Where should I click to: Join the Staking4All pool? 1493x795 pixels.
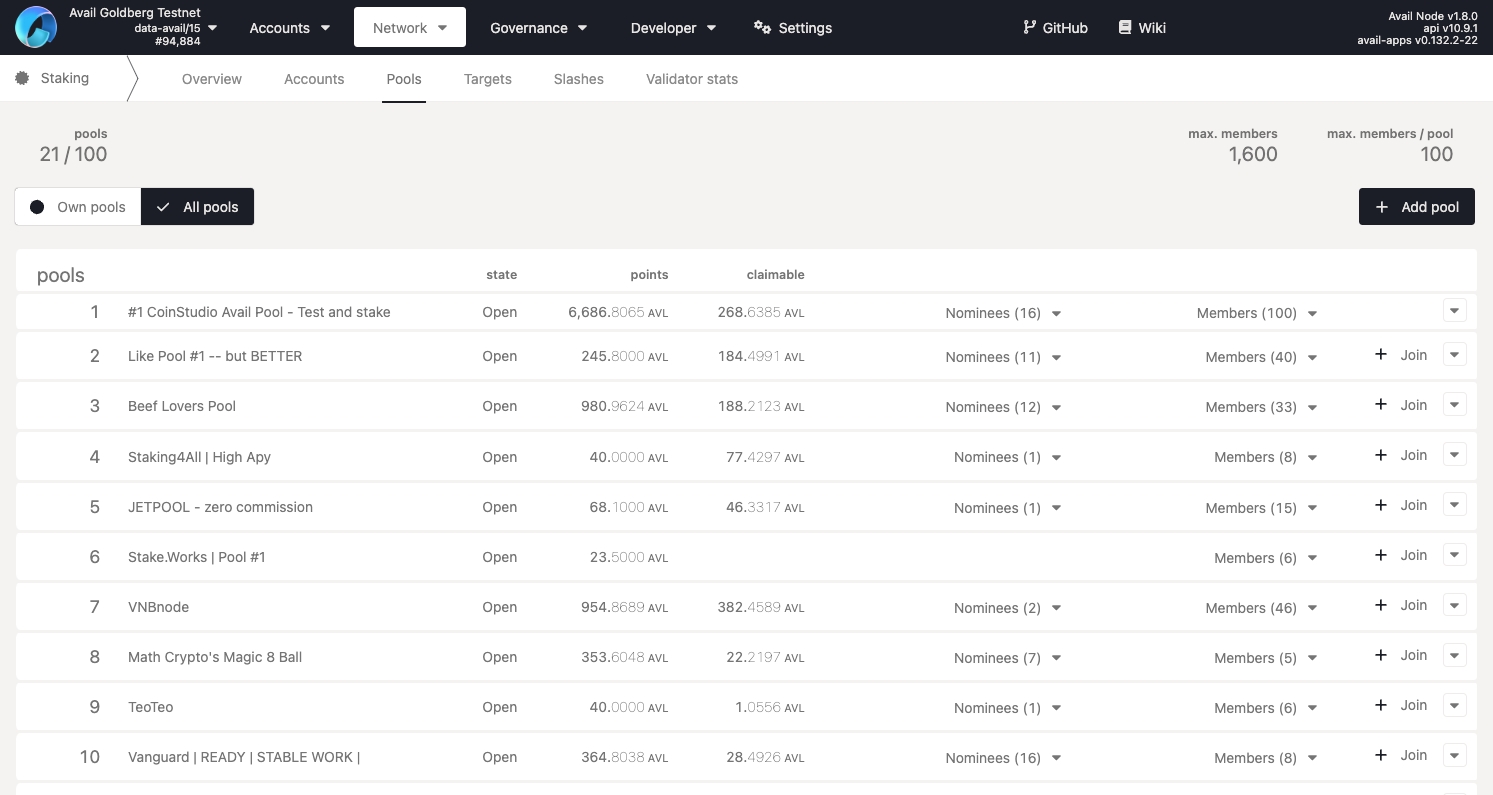(1402, 455)
